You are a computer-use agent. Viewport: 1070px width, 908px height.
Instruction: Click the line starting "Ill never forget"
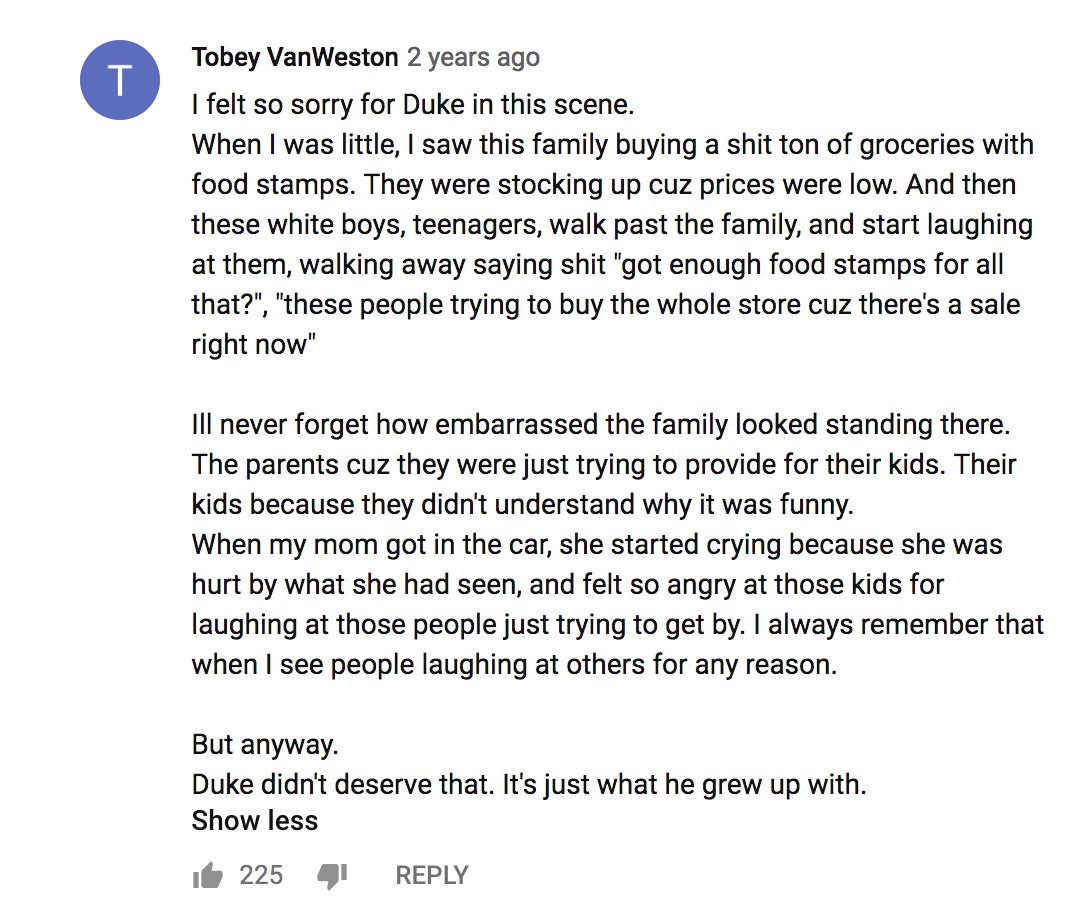coord(601,424)
